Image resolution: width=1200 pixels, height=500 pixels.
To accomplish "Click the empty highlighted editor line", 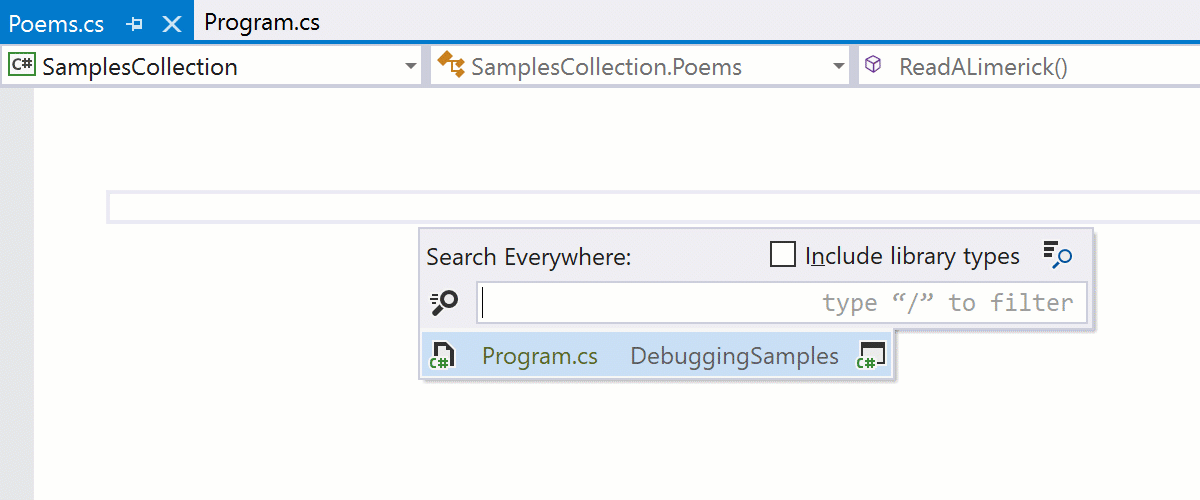I will (x=653, y=207).
